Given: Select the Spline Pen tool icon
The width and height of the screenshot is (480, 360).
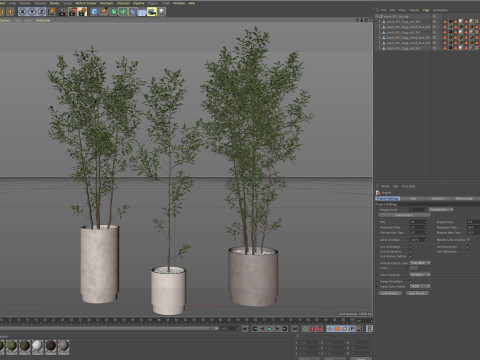Looking at the screenshot, I should click(x=104, y=12).
